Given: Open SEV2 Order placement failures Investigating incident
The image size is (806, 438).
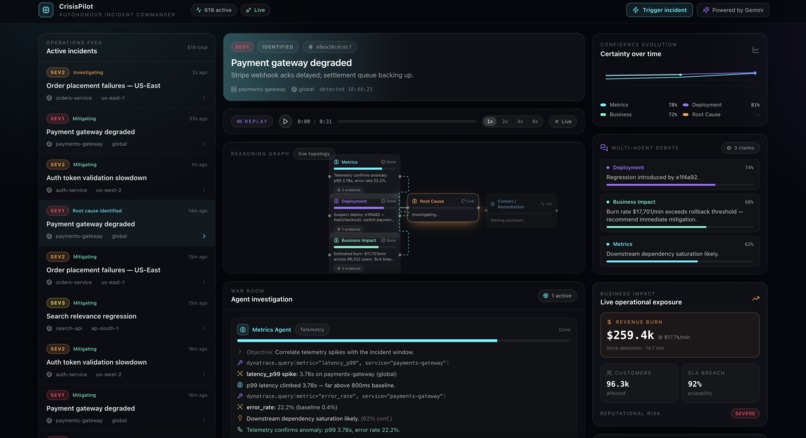Looking at the screenshot, I should pyautogui.click(x=126, y=85).
